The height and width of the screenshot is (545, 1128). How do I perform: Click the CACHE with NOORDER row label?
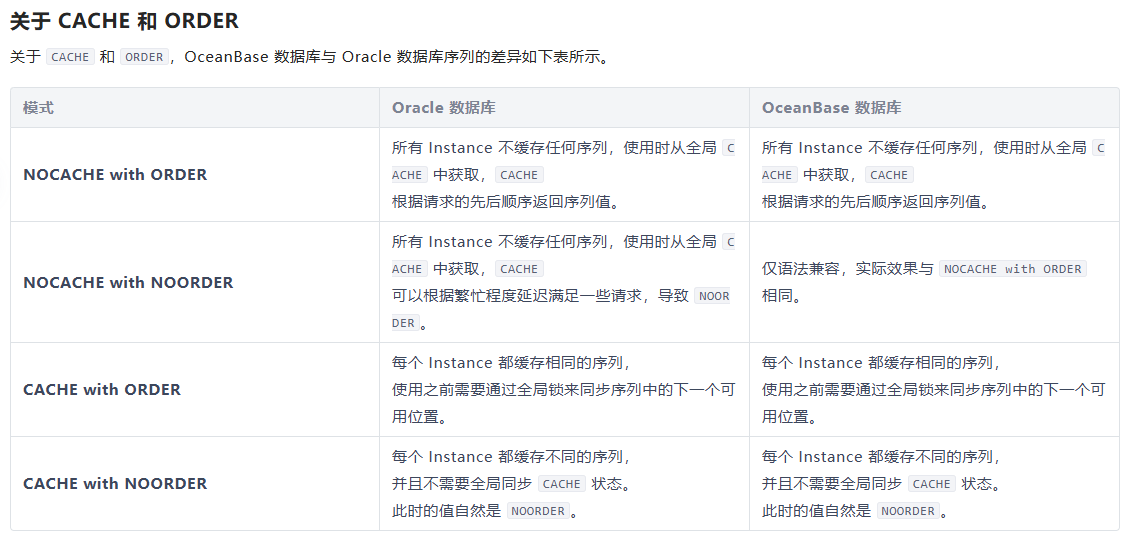[115, 484]
